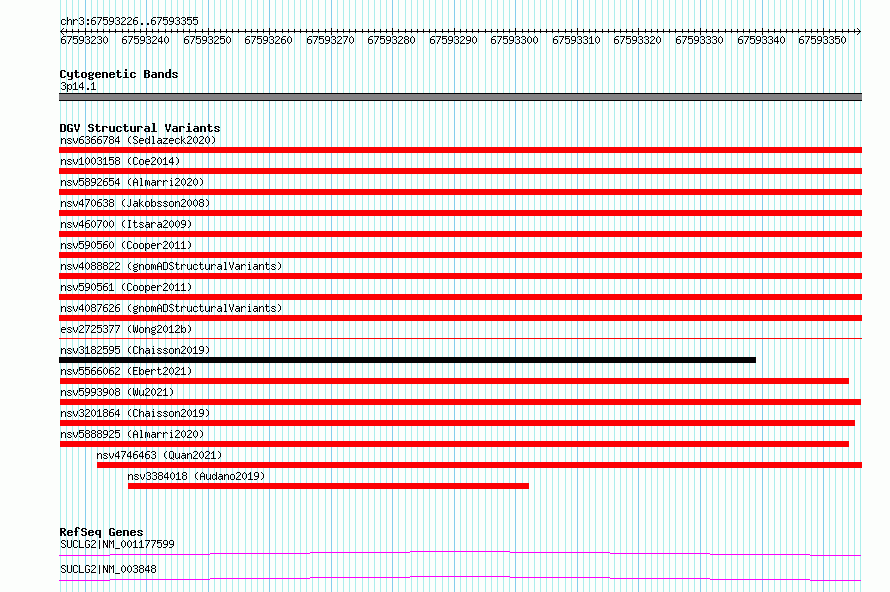Open SUCLG2|NM_003848 gene label
The width and height of the screenshot is (890, 592).
(x=108, y=569)
